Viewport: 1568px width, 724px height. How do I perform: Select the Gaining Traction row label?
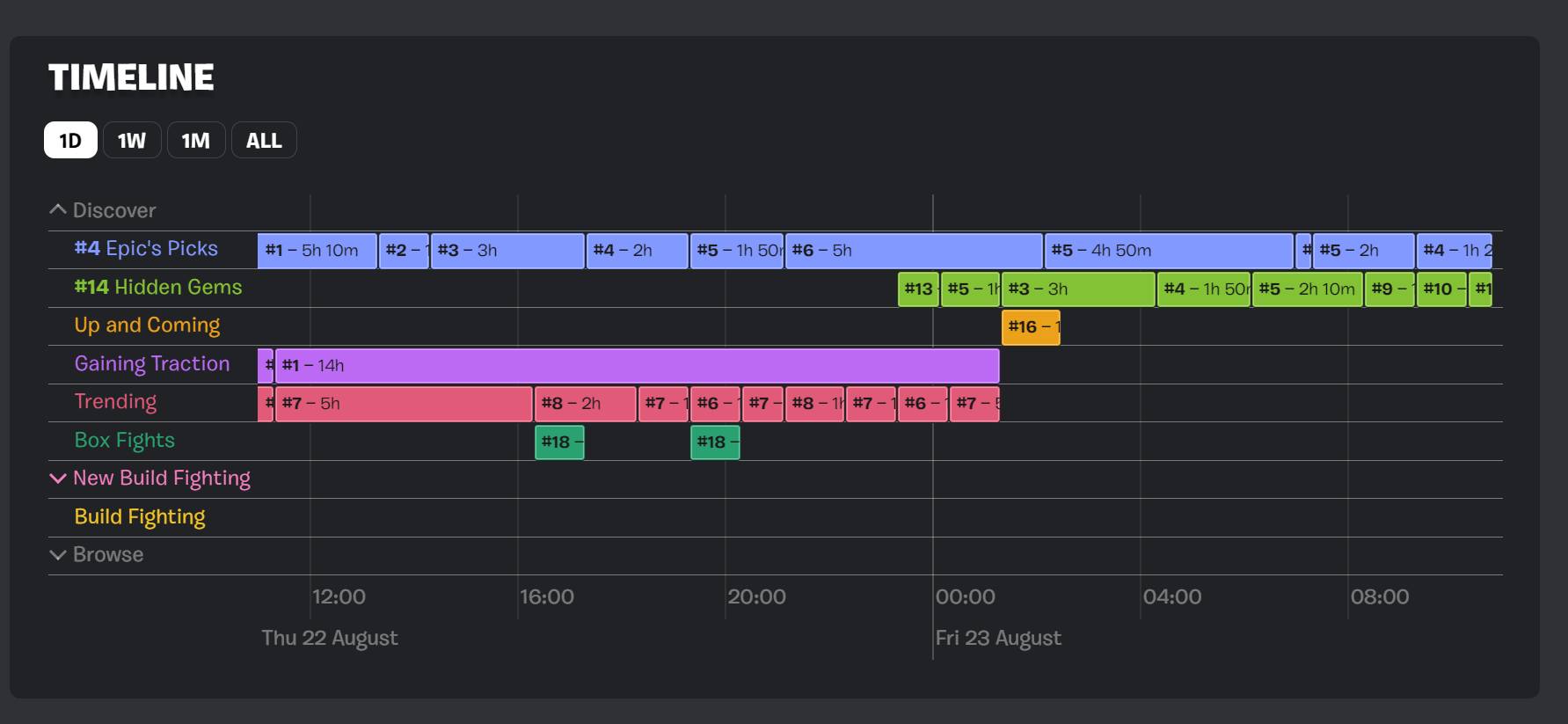point(152,363)
